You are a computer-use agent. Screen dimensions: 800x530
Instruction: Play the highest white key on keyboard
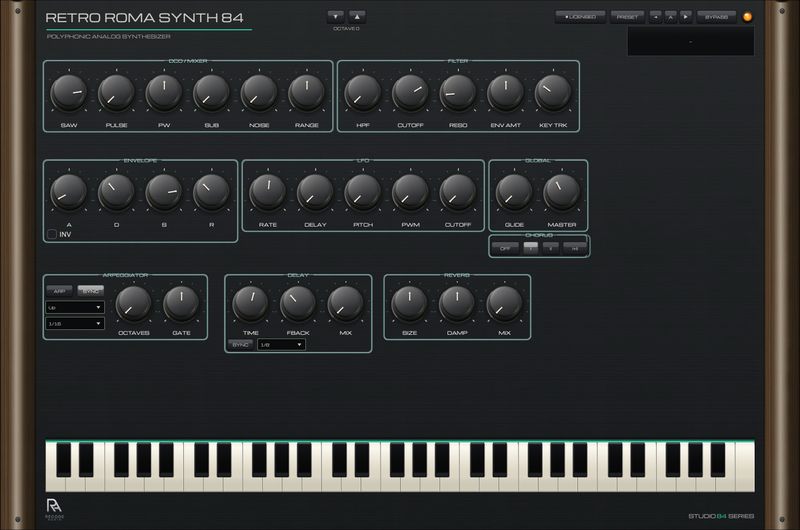pyautogui.click(x=746, y=467)
